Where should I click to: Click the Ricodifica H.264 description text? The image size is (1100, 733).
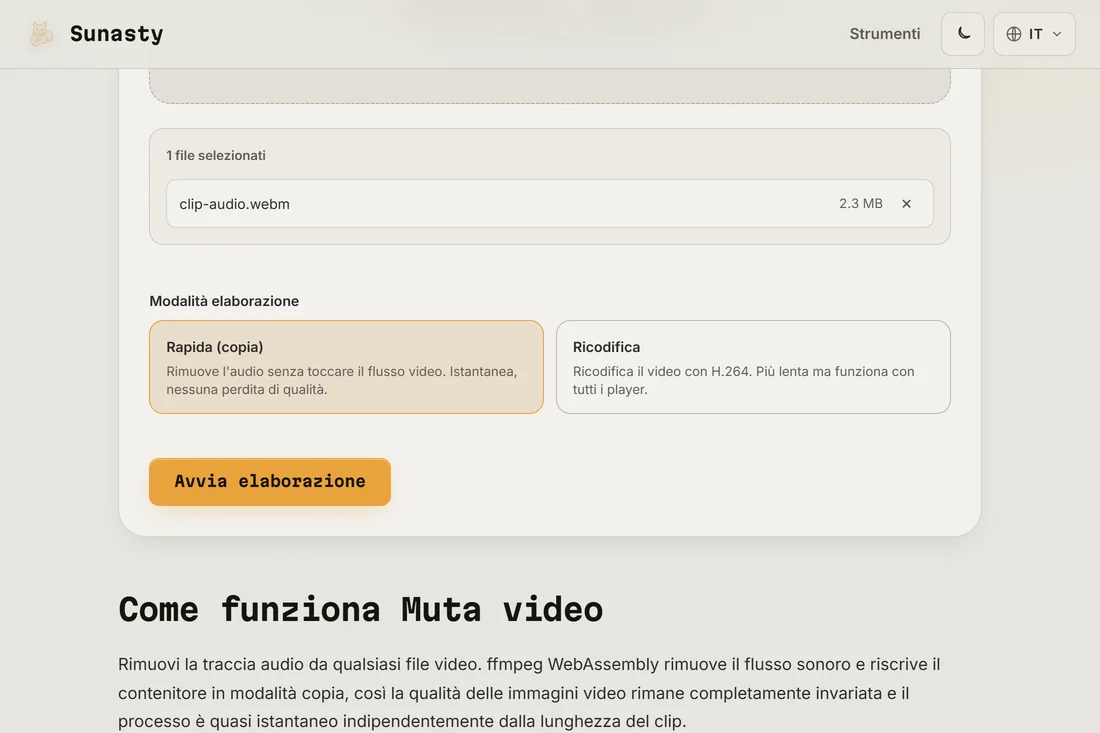tap(744, 380)
